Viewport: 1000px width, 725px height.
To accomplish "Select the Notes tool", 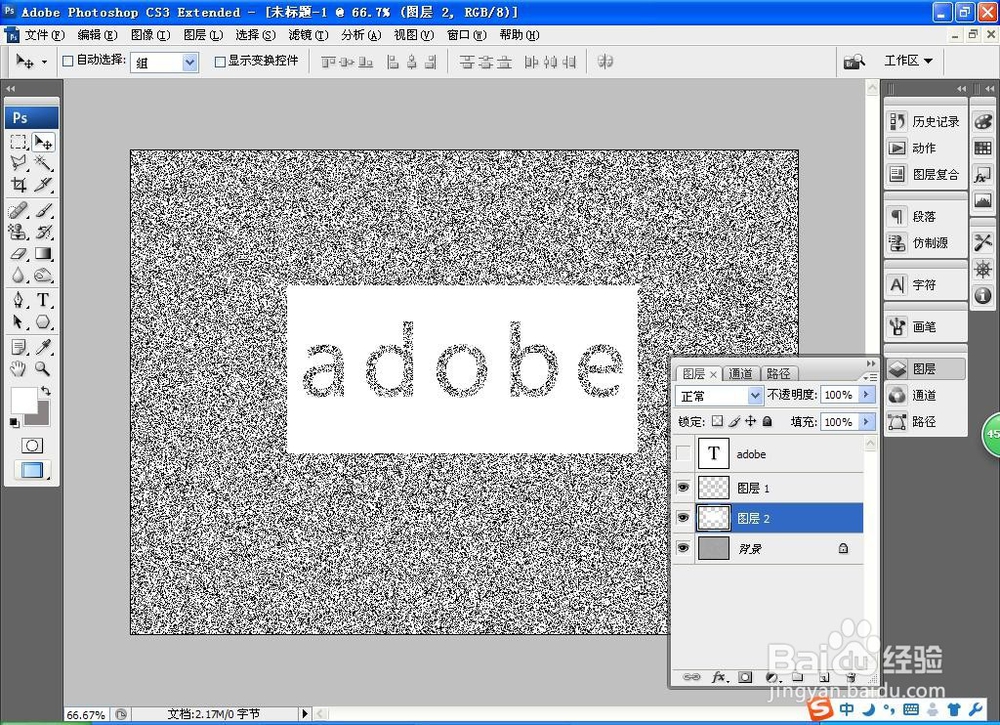I will click(18, 346).
